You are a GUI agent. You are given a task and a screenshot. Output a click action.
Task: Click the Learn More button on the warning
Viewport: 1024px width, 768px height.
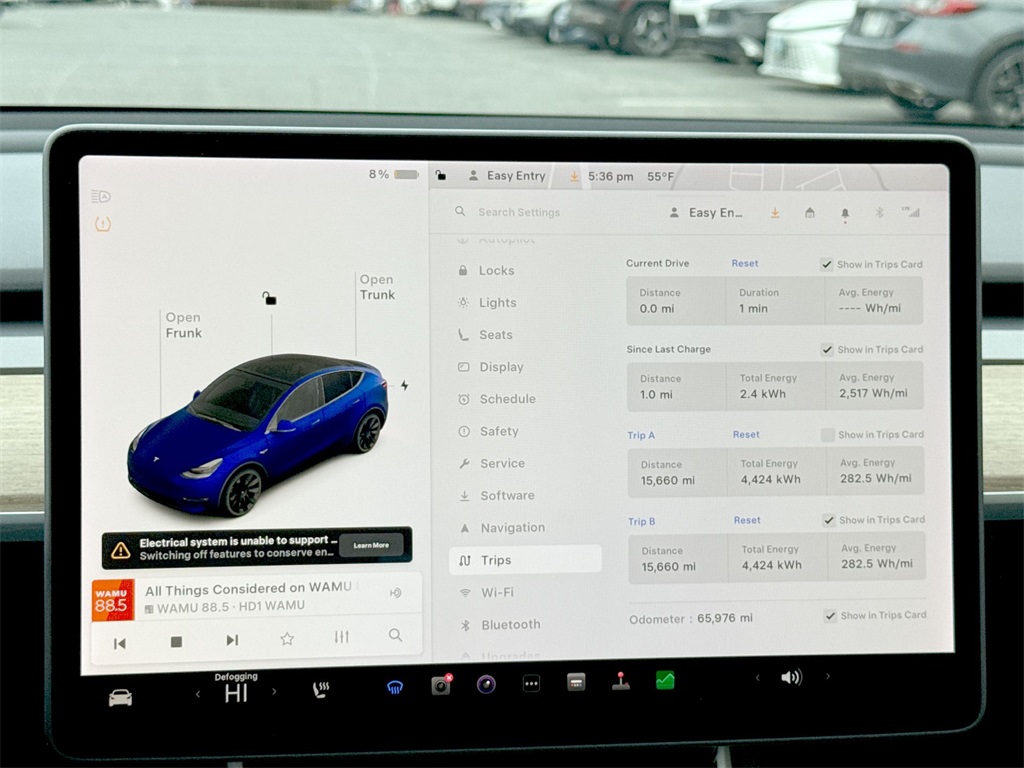[x=371, y=545]
